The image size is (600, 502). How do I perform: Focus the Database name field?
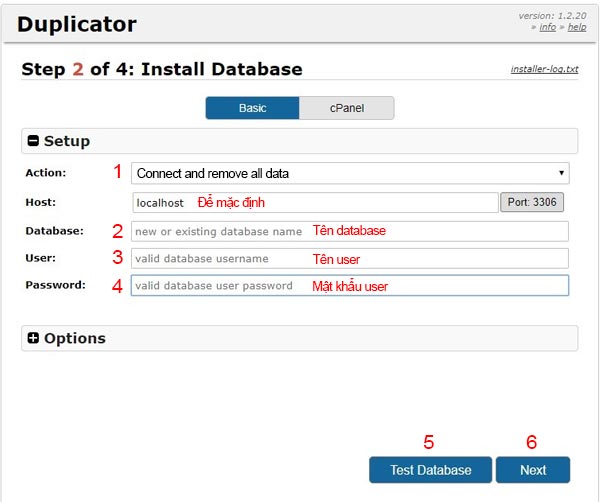click(x=350, y=231)
